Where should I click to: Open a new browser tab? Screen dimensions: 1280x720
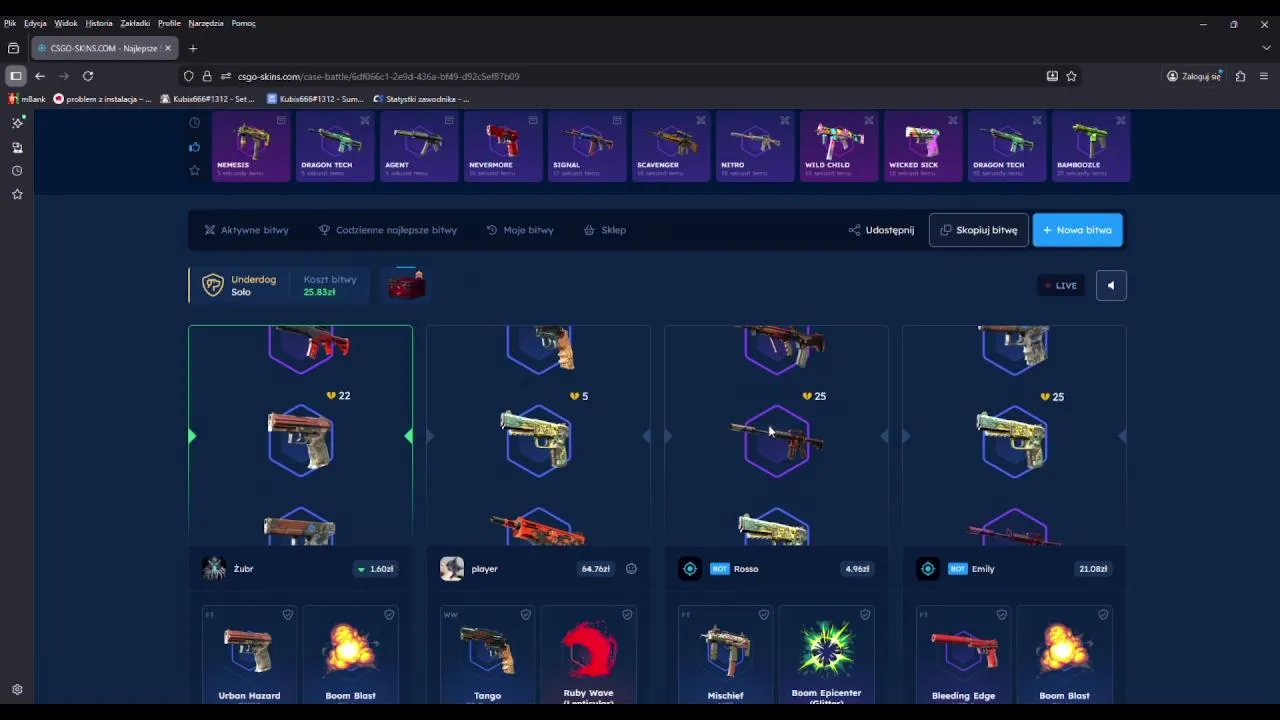coord(193,48)
